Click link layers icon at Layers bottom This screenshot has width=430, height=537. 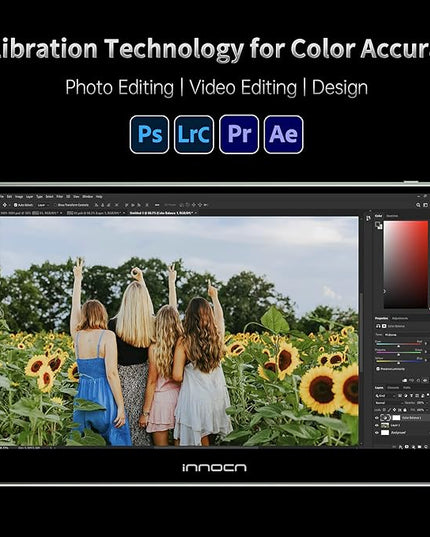click(x=394, y=447)
